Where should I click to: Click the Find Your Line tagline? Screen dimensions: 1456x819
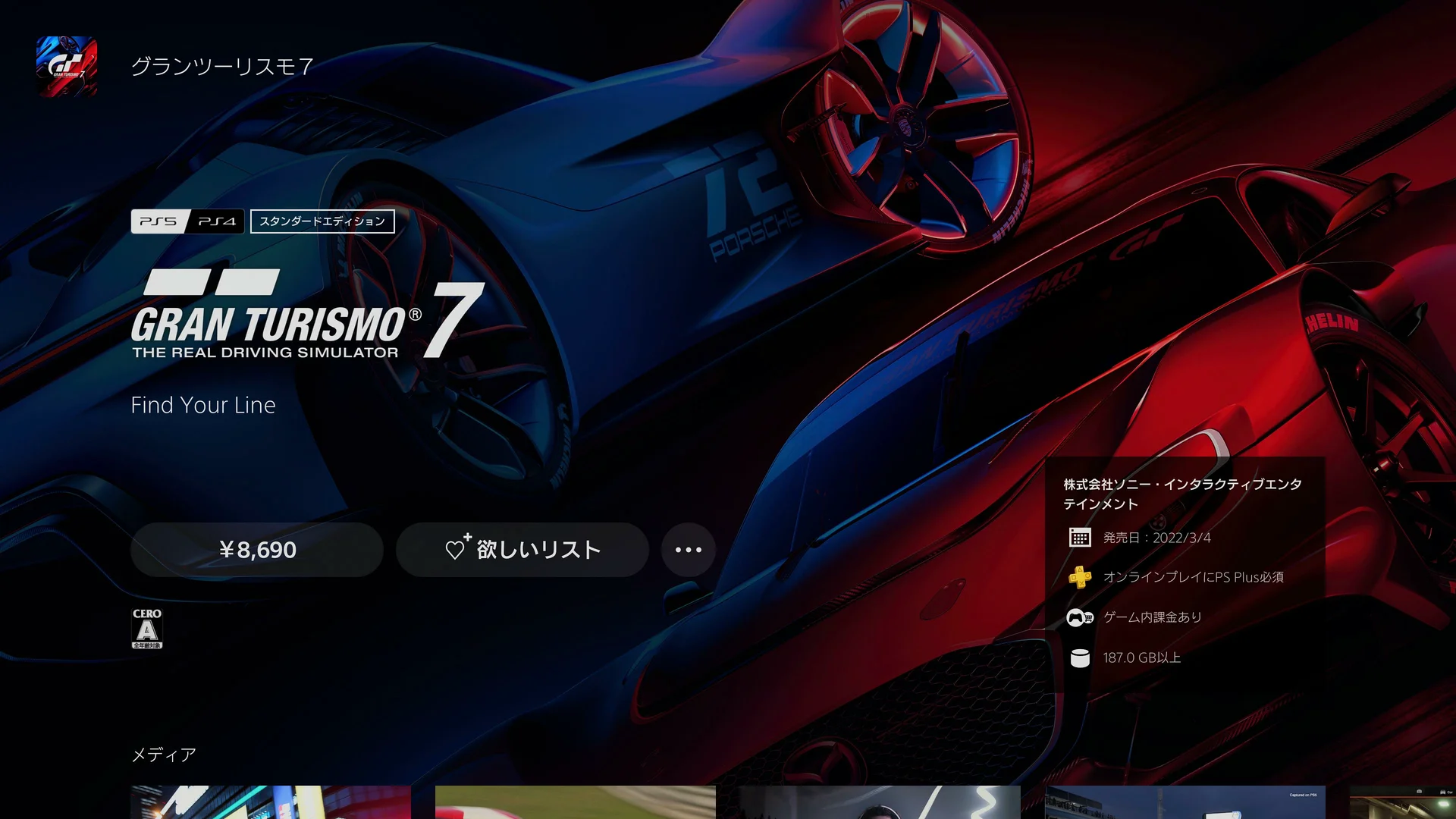(x=203, y=405)
